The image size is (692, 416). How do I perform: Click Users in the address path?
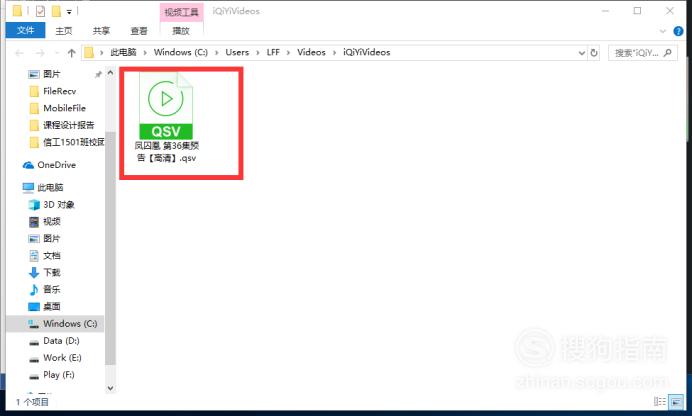click(237, 52)
